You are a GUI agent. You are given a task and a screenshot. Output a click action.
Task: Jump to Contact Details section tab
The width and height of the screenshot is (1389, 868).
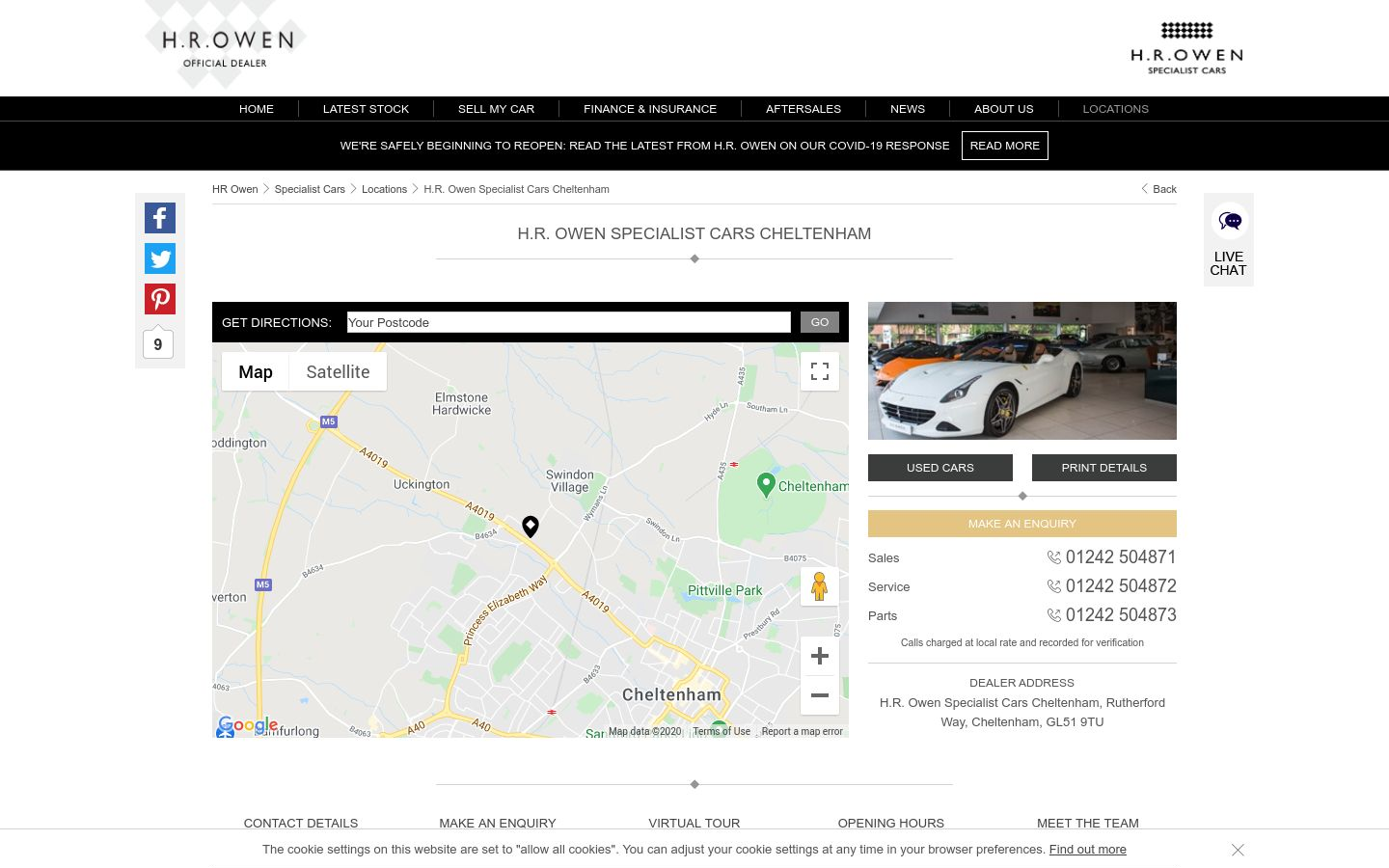[x=301, y=823]
